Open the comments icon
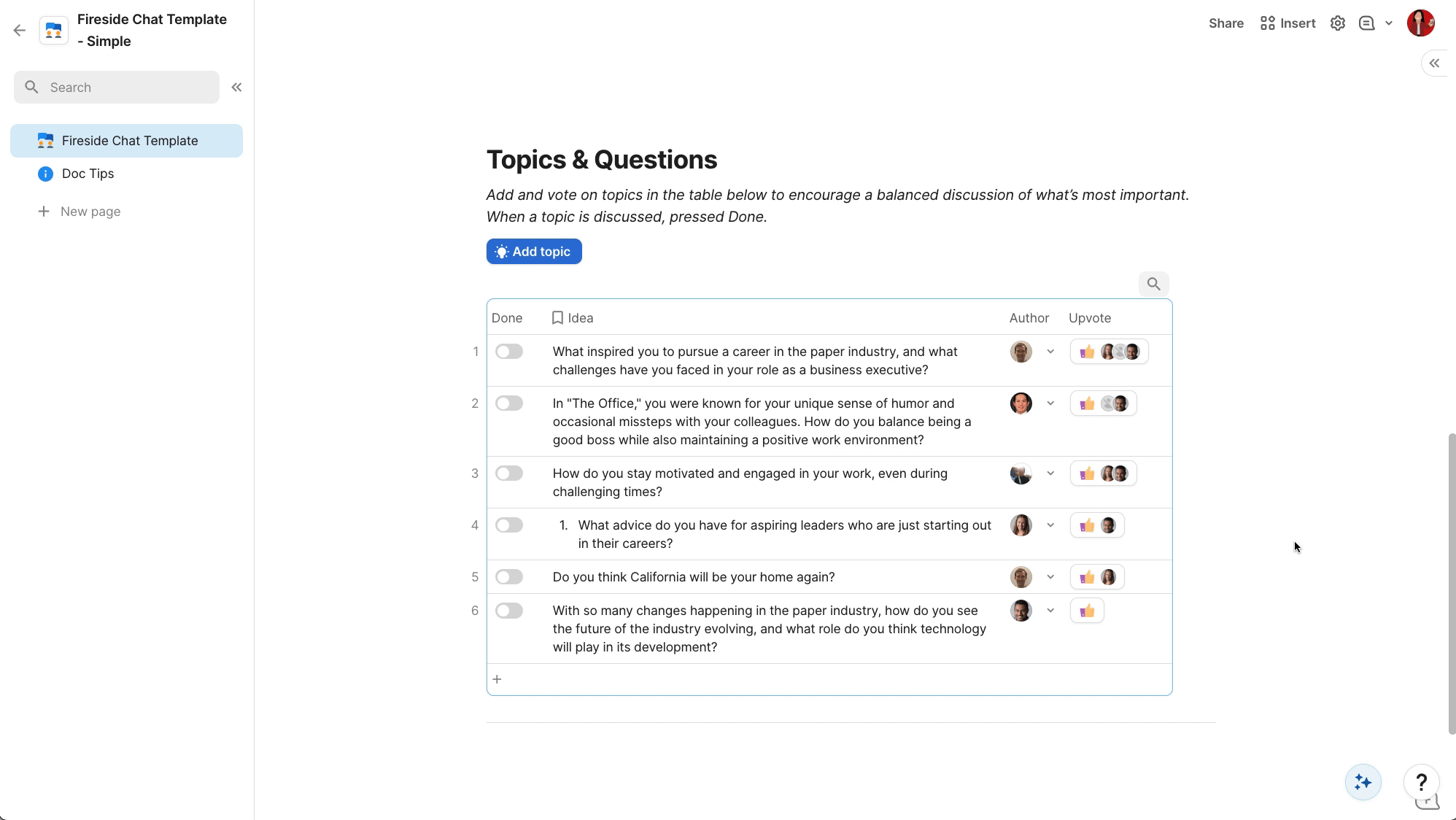Viewport: 1456px width, 820px height. coord(1366,23)
